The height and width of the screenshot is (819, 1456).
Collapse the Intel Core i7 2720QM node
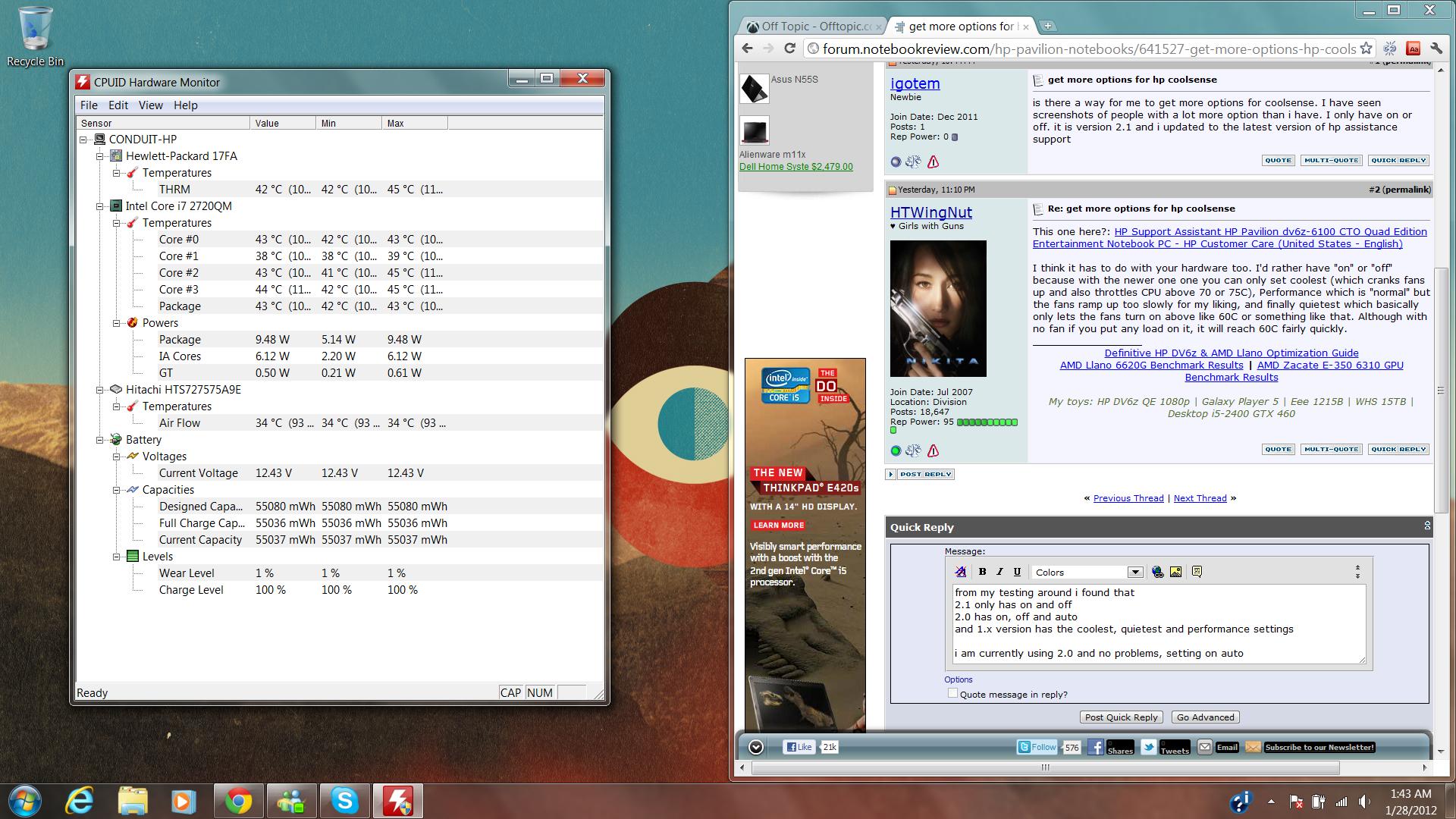[100, 206]
